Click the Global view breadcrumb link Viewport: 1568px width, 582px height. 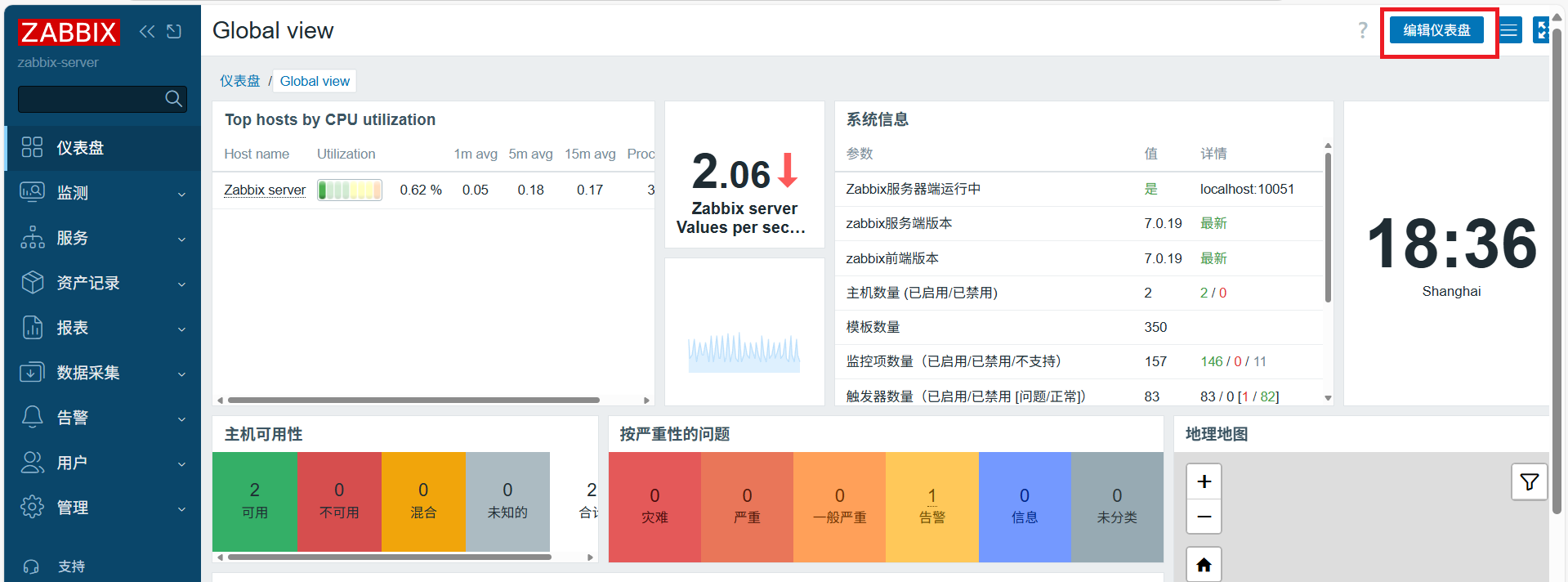(x=315, y=81)
